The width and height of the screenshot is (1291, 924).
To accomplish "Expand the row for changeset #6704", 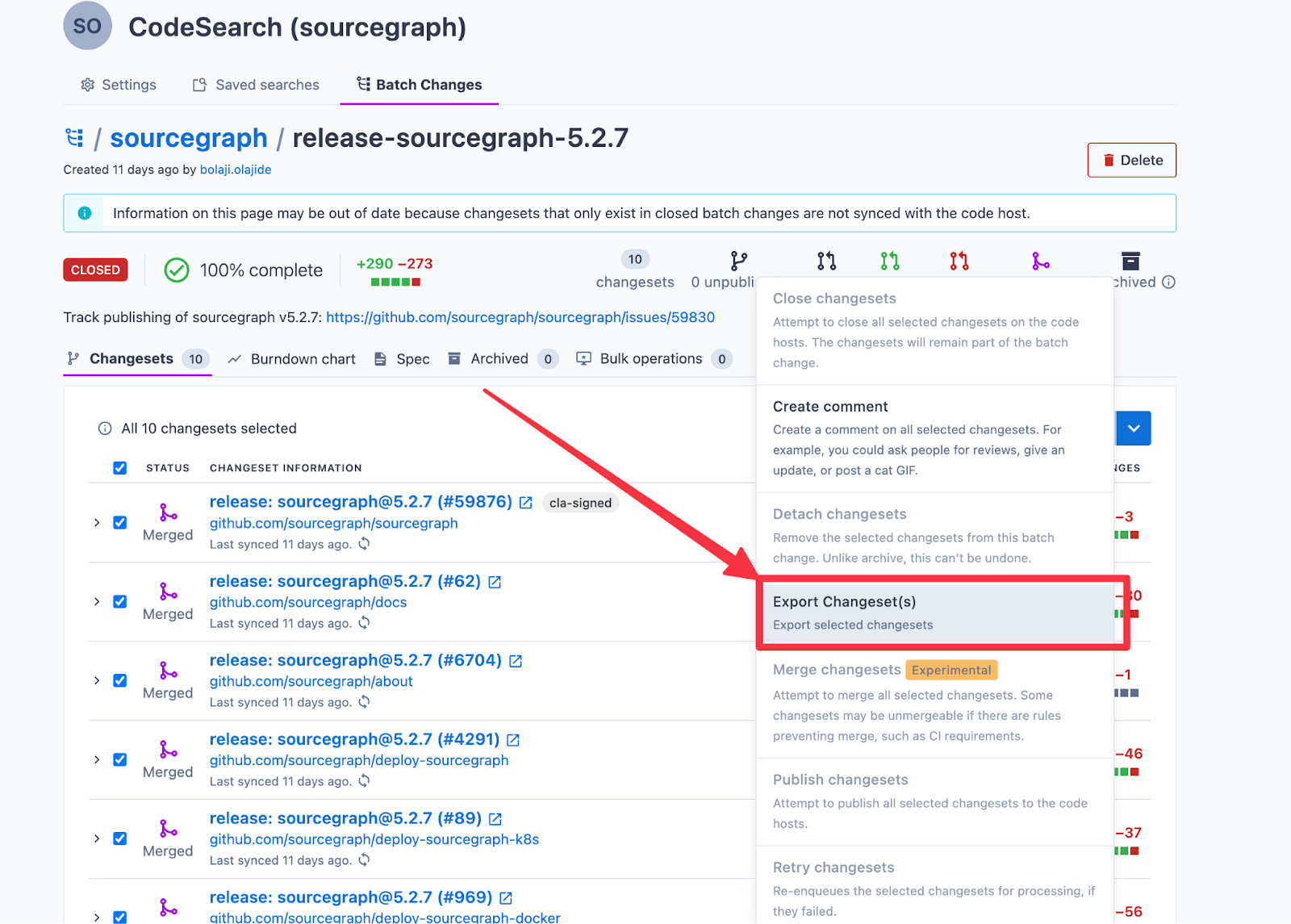I will pyautogui.click(x=97, y=681).
